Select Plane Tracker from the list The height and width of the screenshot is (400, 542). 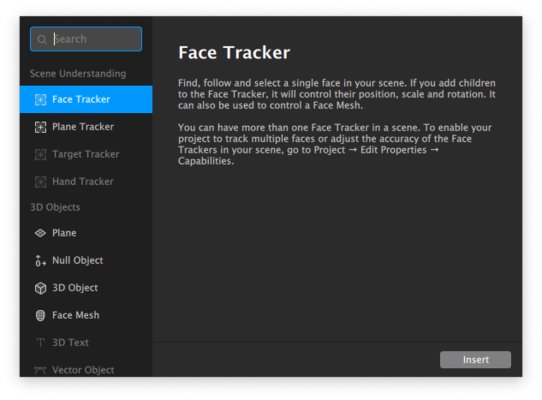[86, 127]
